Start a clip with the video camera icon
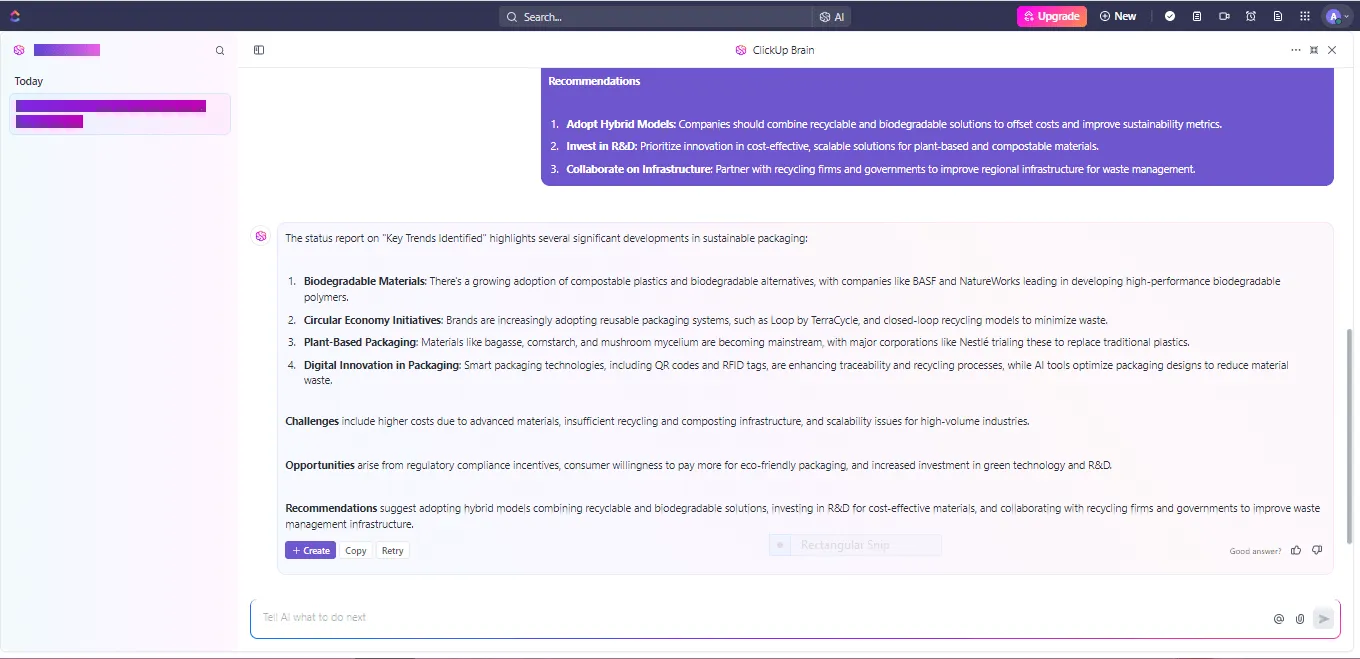This screenshot has height=659, width=1360. [x=1224, y=16]
